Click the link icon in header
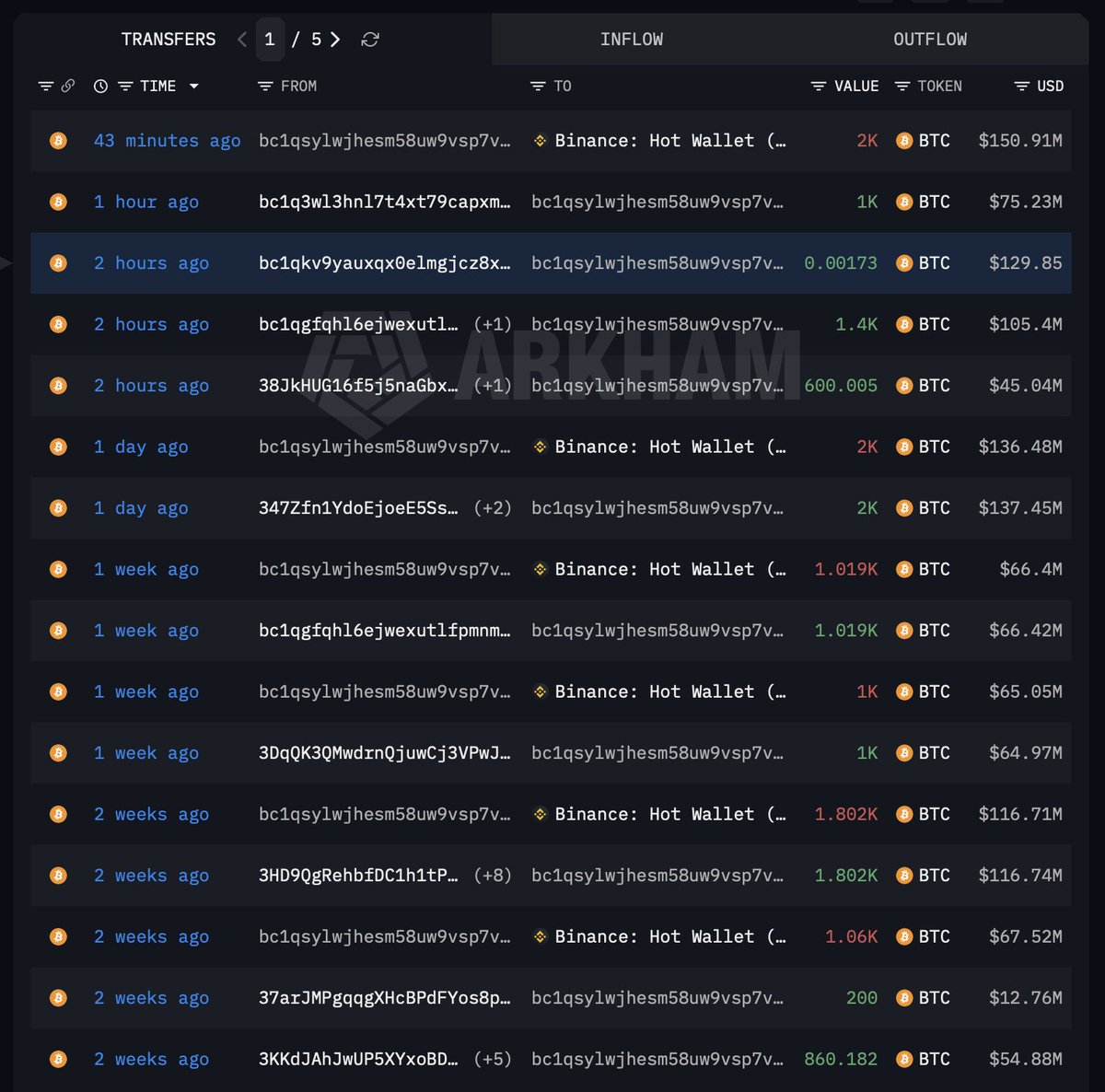 pos(67,86)
